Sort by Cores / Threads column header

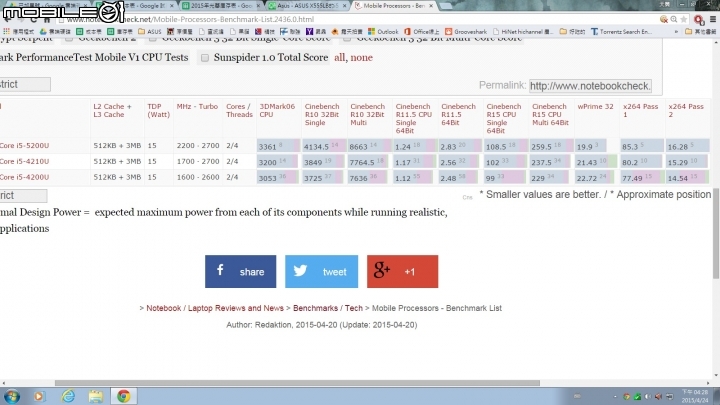(x=239, y=110)
